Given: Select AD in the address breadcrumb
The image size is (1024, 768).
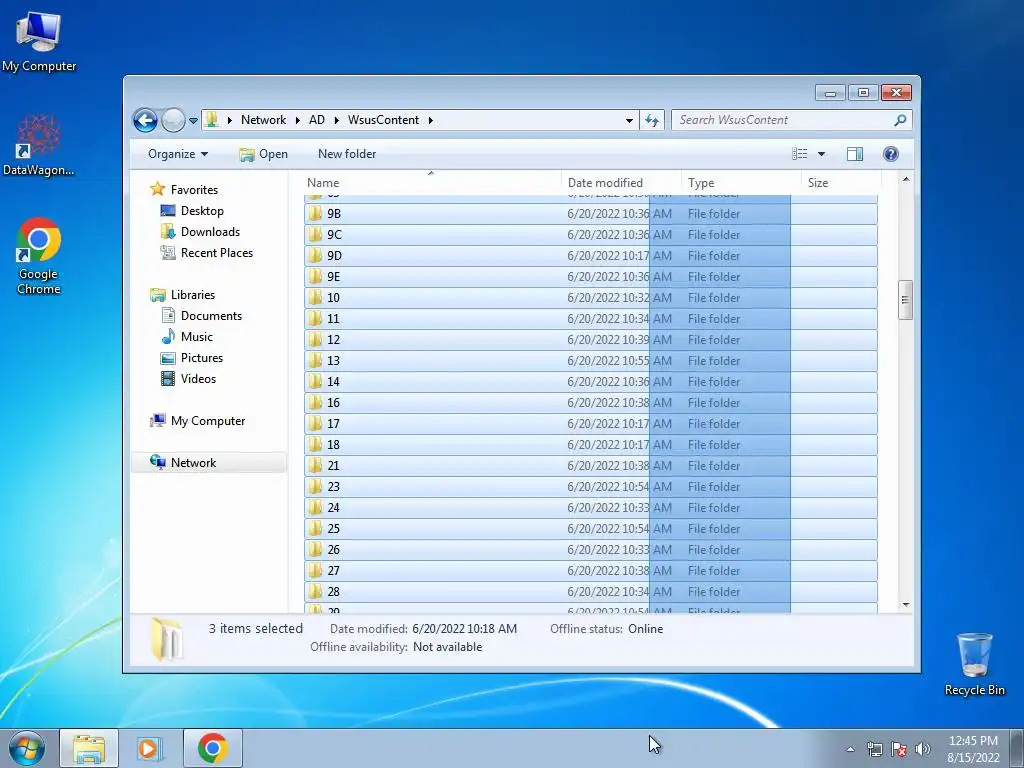Looking at the screenshot, I should pos(317,120).
